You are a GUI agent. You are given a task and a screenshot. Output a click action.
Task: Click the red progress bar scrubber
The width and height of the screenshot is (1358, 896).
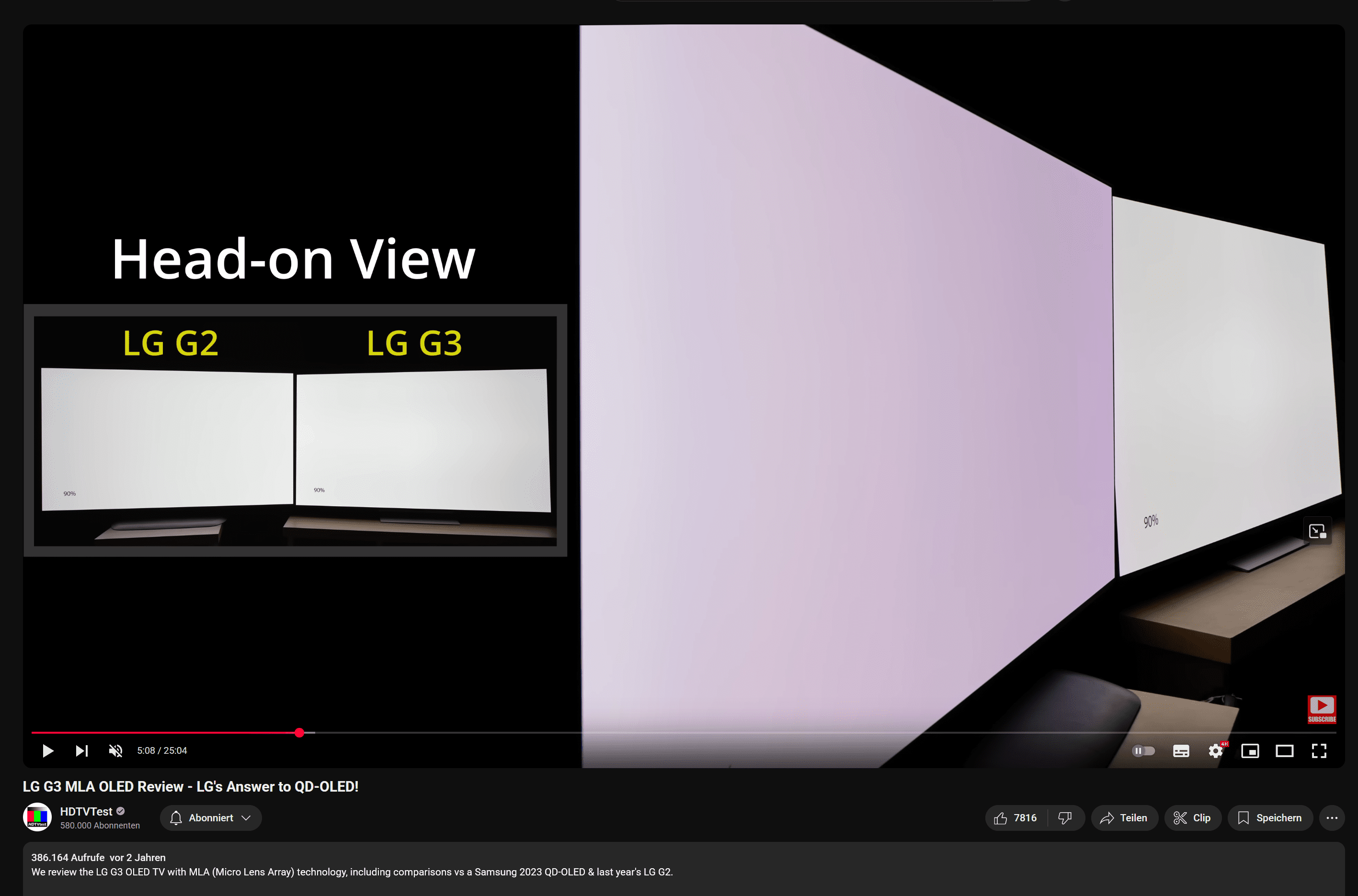299,733
